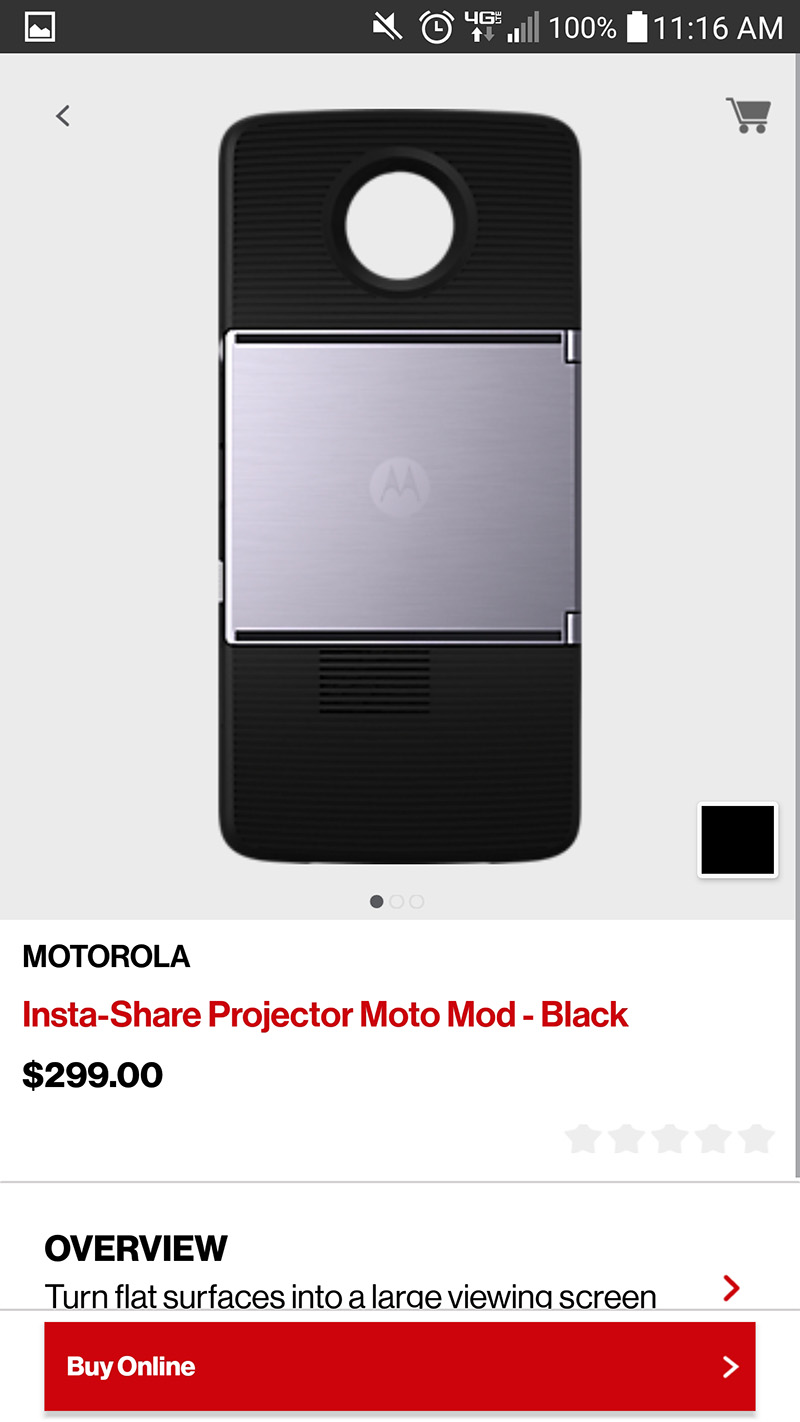Open the shopping cart

coord(748,115)
